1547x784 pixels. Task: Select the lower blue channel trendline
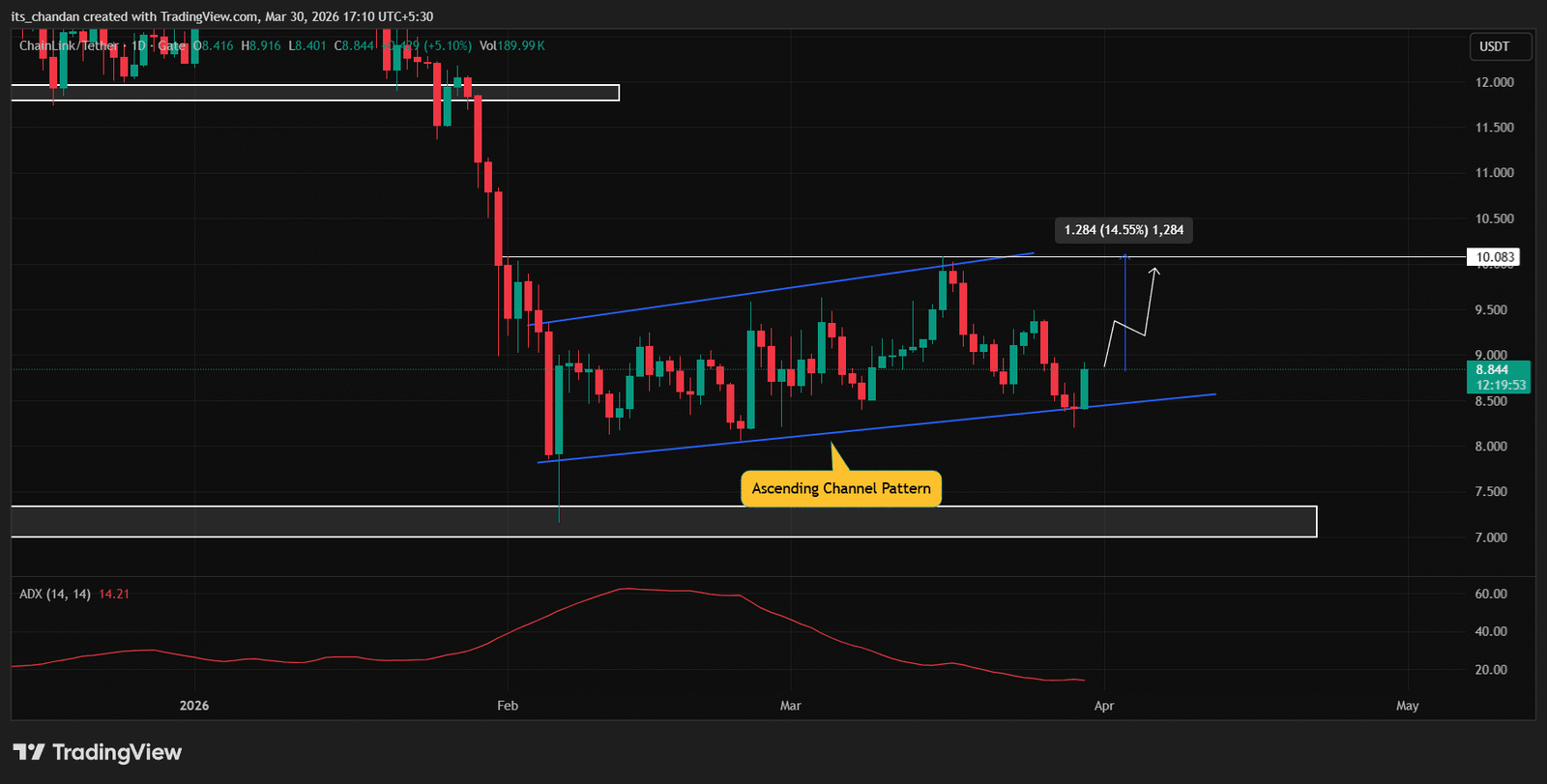870,427
